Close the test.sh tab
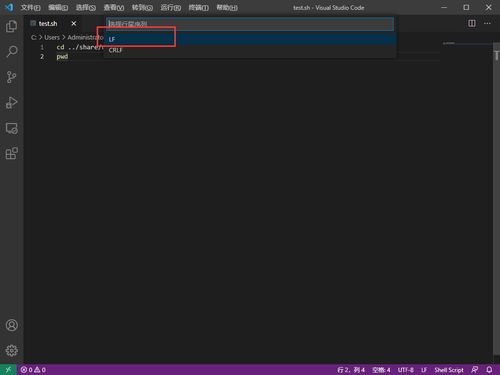Screen dimensions: 500x375 tap(74, 23)
